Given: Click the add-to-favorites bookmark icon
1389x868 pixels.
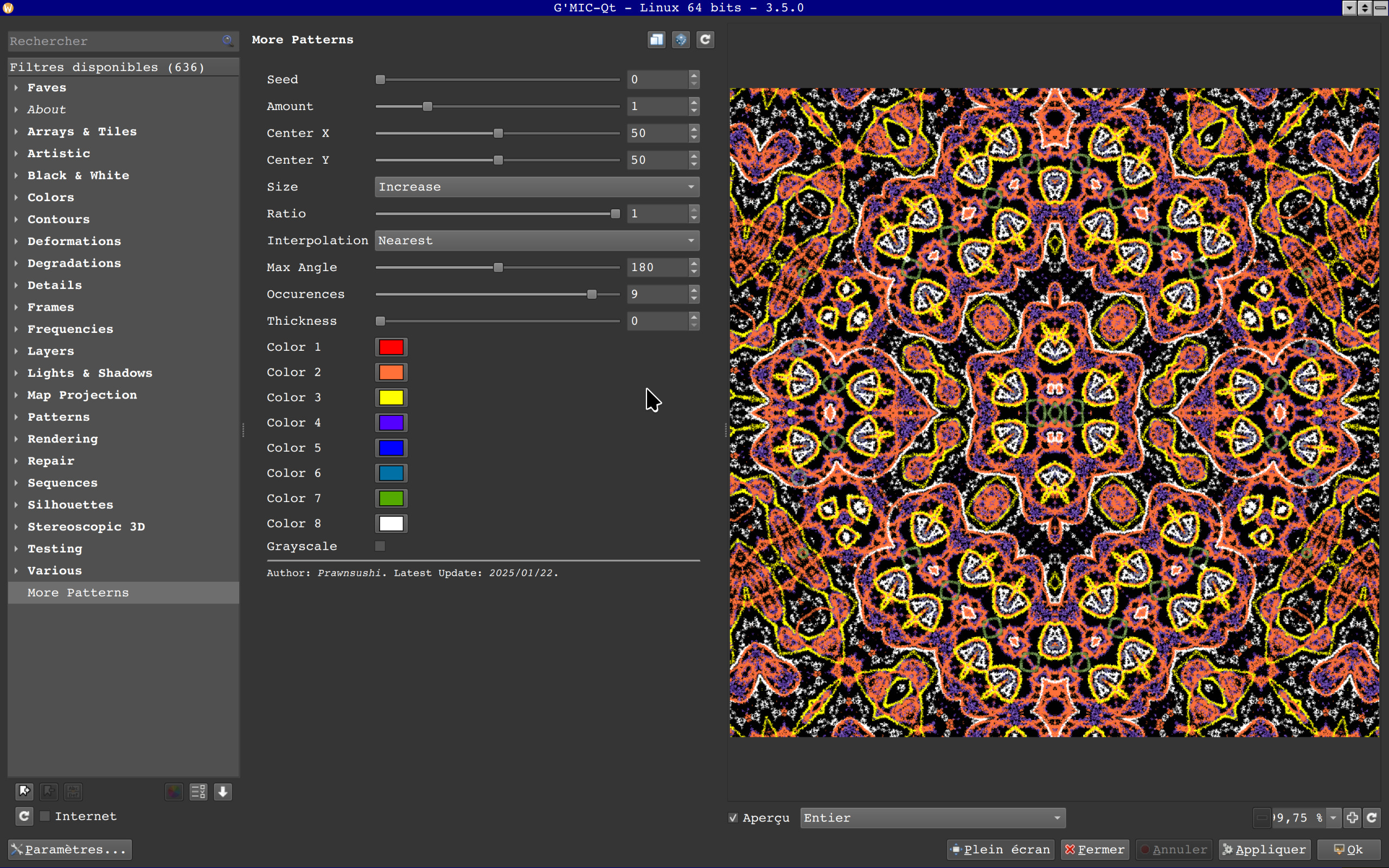Looking at the screenshot, I should coord(24,792).
